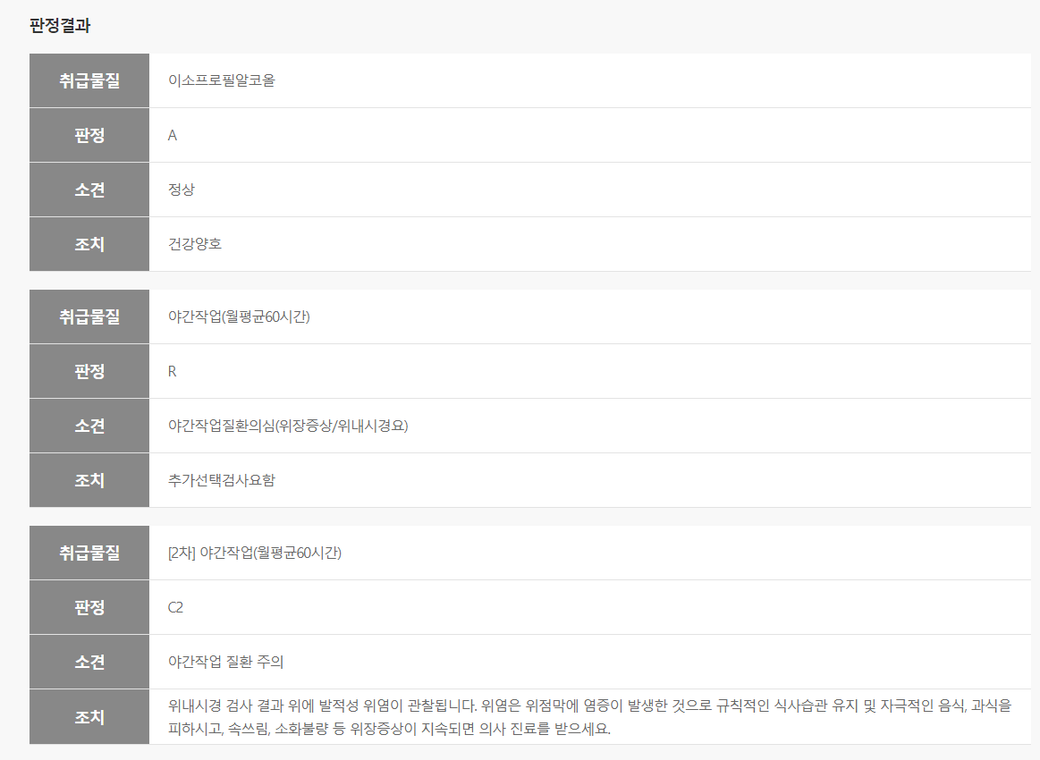Select 야간작업질환의심(위장증상/위내시경요) opinion text

point(288,425)
